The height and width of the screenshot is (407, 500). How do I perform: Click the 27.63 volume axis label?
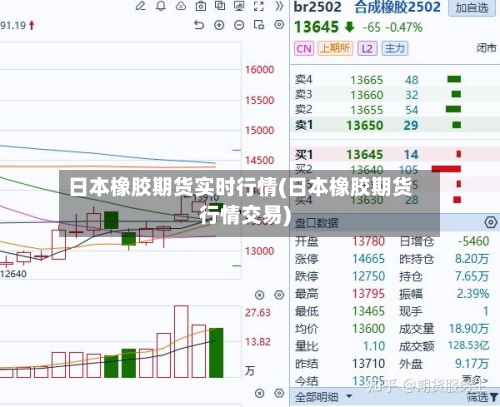(258, 313)
